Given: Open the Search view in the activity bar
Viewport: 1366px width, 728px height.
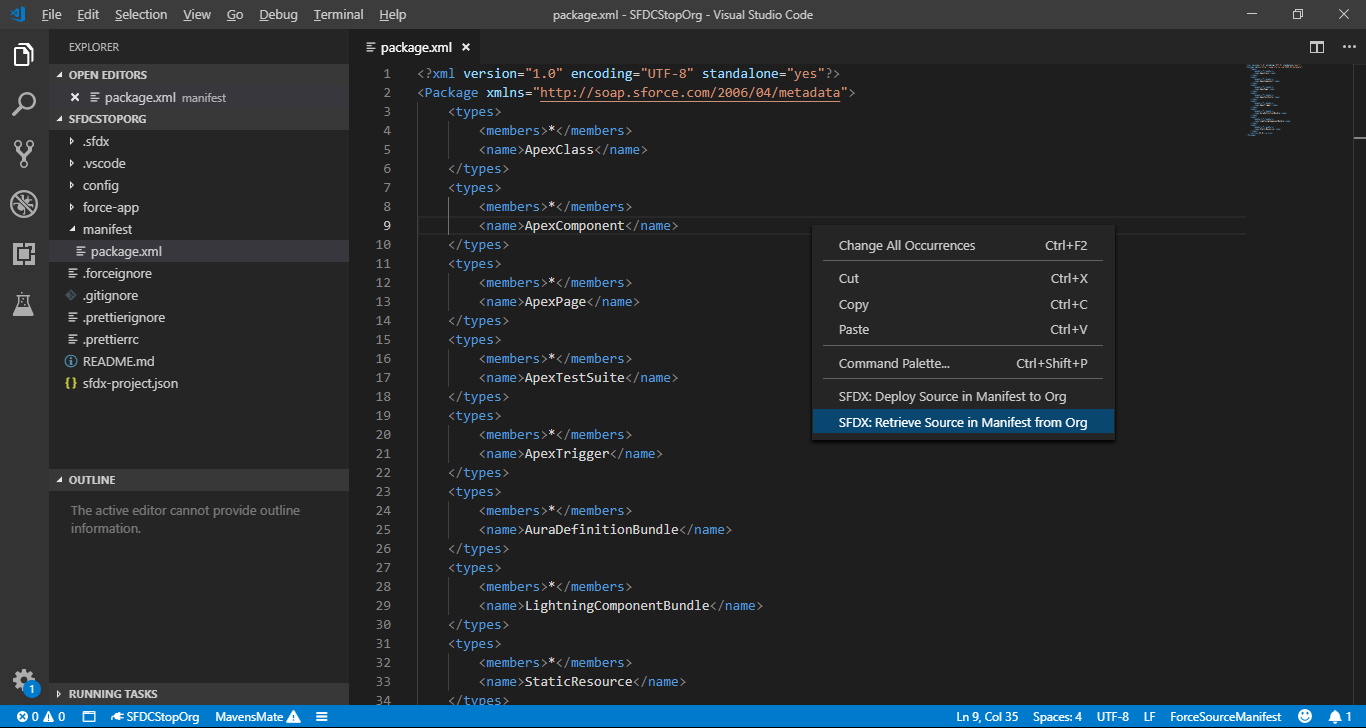Looking at the screenshot, I should (x=24, y=104).
